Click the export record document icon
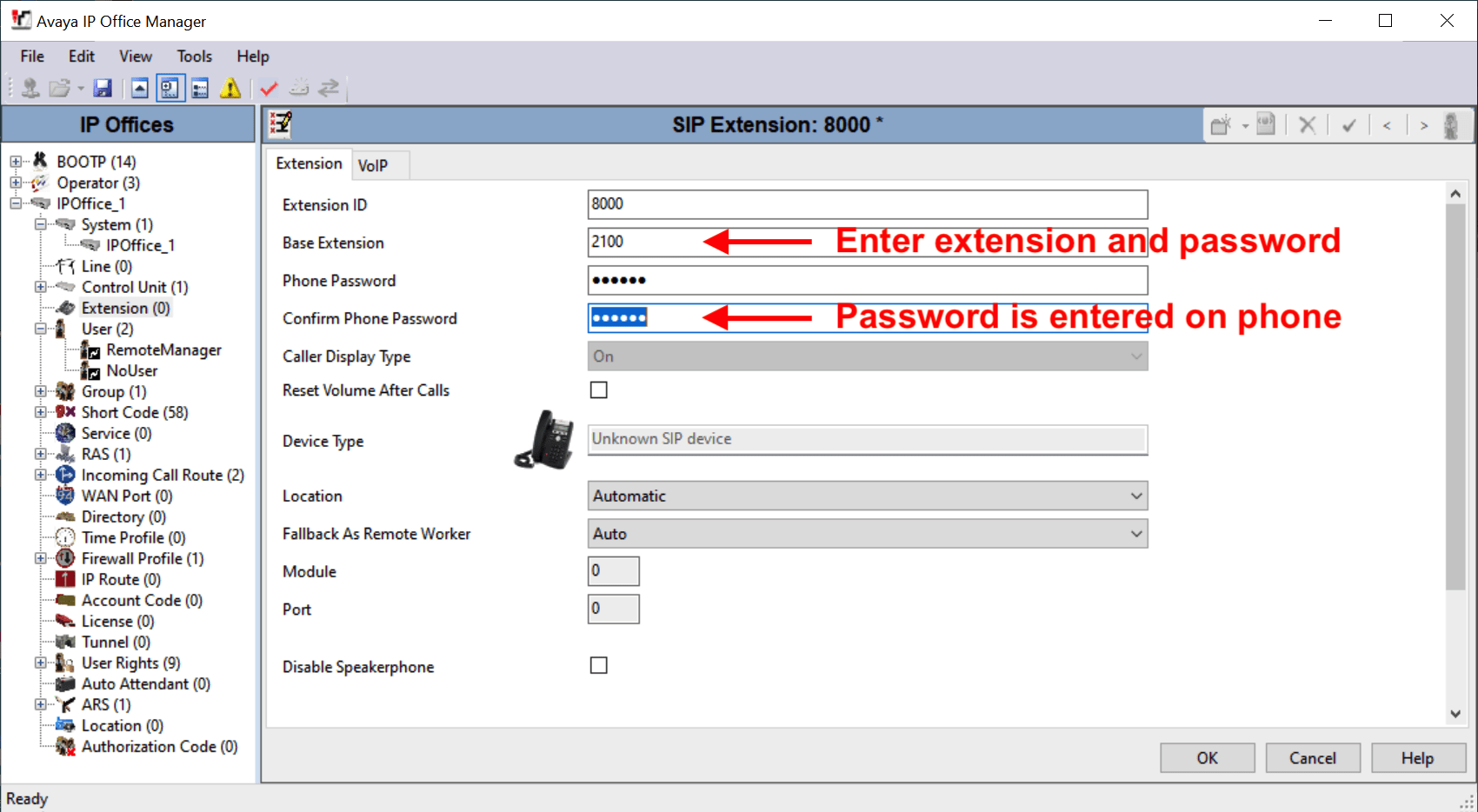 (1266, 124)
